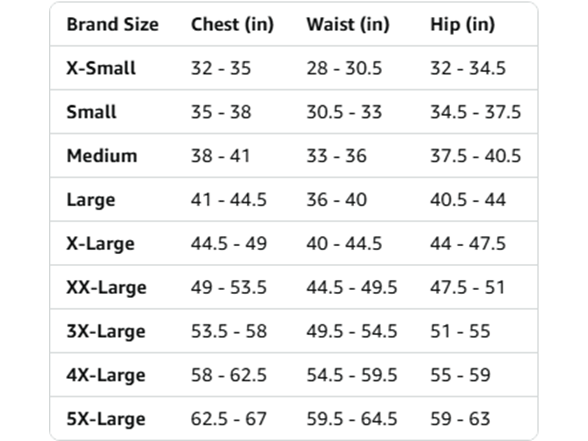The height and width of the screenshot is (441, 588).
Task: Click the 36 - 40 waist measurement
Action: 336,200
